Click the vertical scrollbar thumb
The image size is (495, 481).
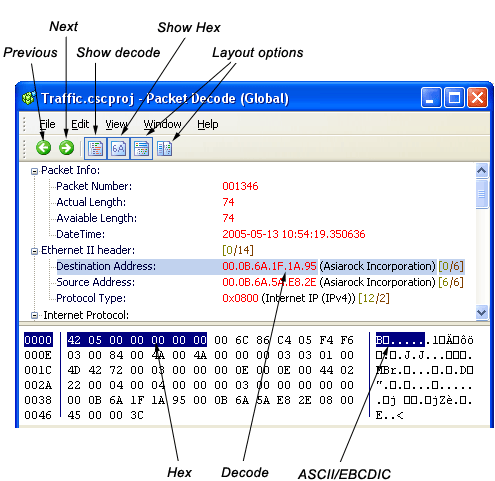click(482, 194)
